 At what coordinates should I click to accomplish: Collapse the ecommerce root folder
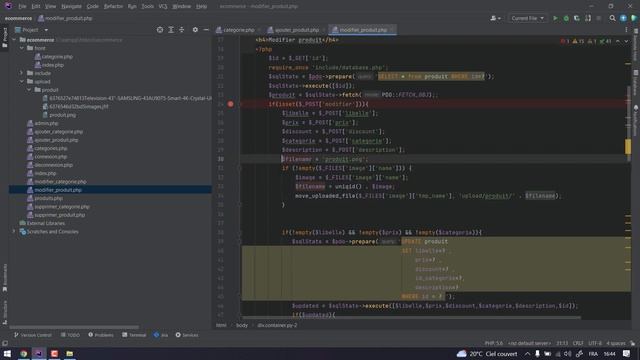(x=14, y=40)
